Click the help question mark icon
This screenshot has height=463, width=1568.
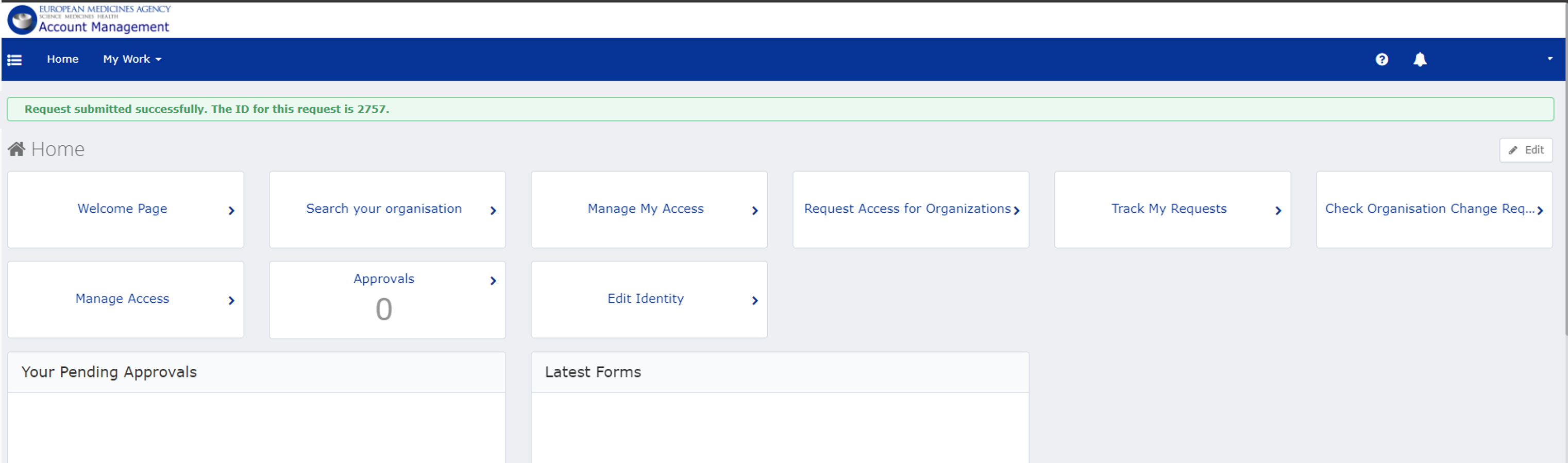click(1382, 59)
